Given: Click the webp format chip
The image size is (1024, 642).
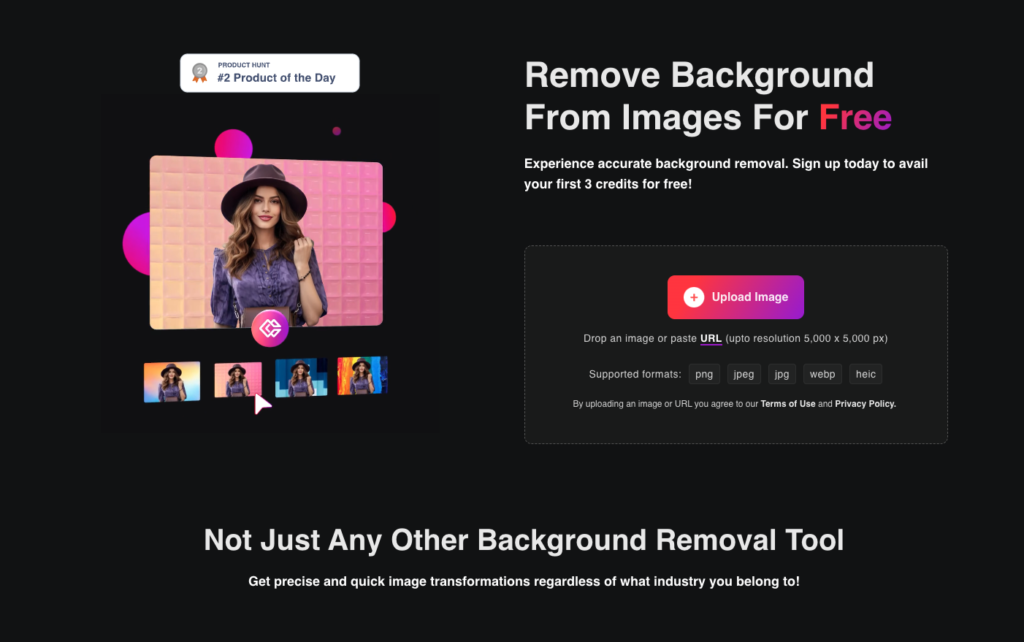Looking at the screenshot, I should coord(822,373).
